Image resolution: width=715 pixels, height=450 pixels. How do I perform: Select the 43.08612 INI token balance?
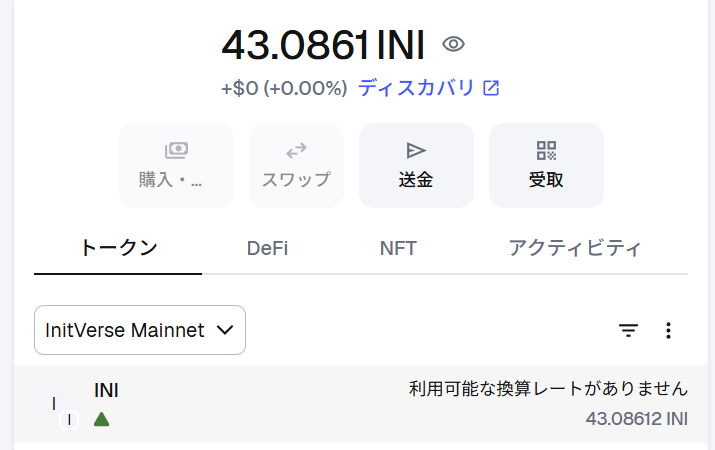pyautogui.click(x=636, y=418)
